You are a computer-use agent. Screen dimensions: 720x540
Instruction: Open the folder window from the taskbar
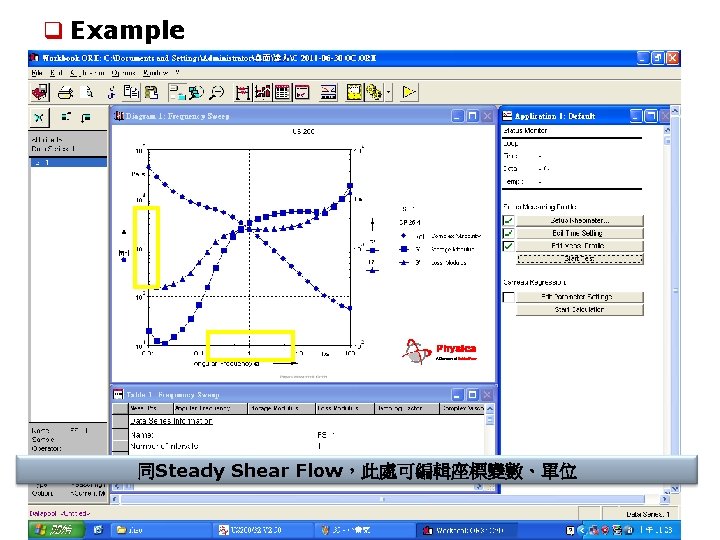point(159,530)
